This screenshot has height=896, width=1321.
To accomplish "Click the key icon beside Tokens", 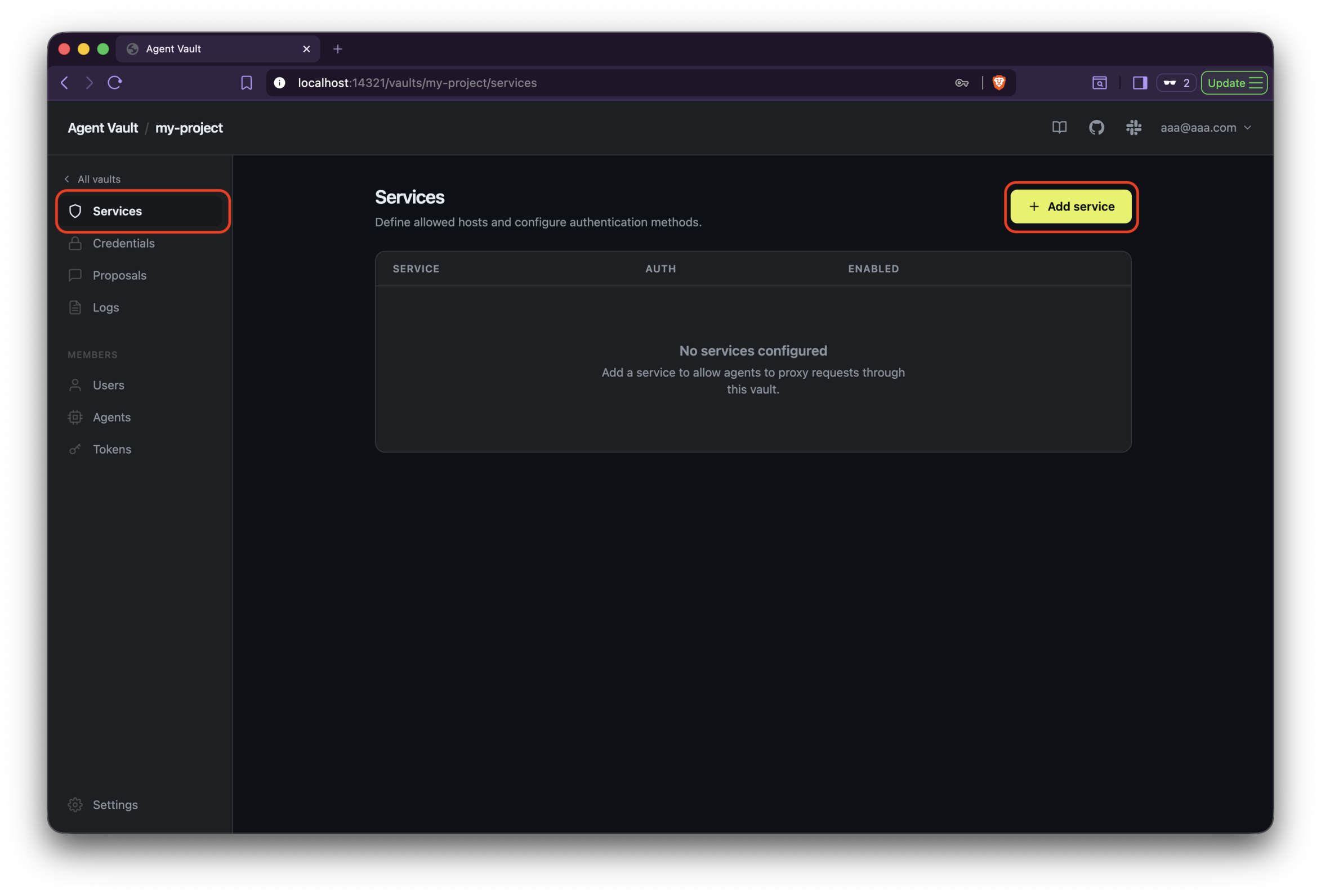I will coord(75,450).
